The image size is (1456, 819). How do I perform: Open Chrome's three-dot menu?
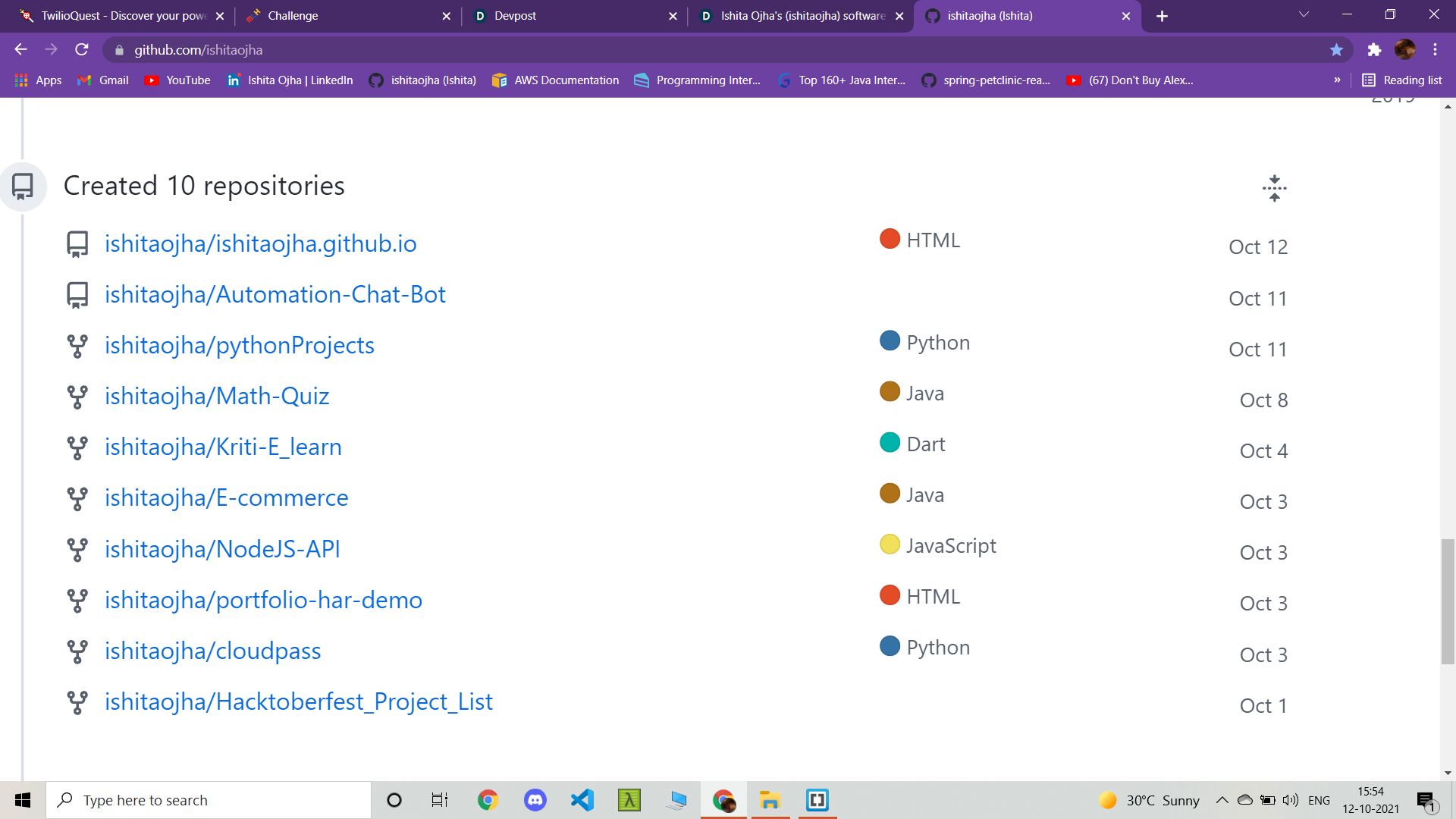pos(1435,50)
